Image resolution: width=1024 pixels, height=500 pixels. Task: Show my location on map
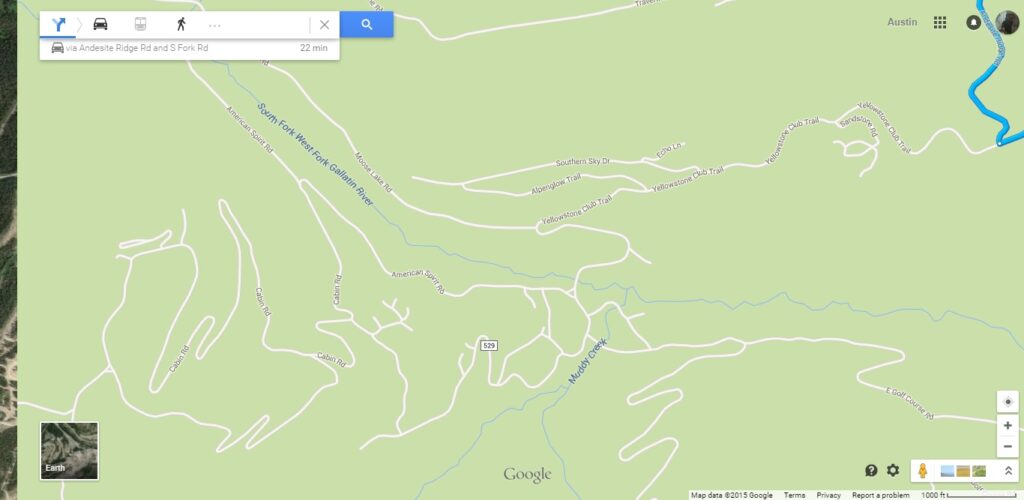[x=1008, y=401]
